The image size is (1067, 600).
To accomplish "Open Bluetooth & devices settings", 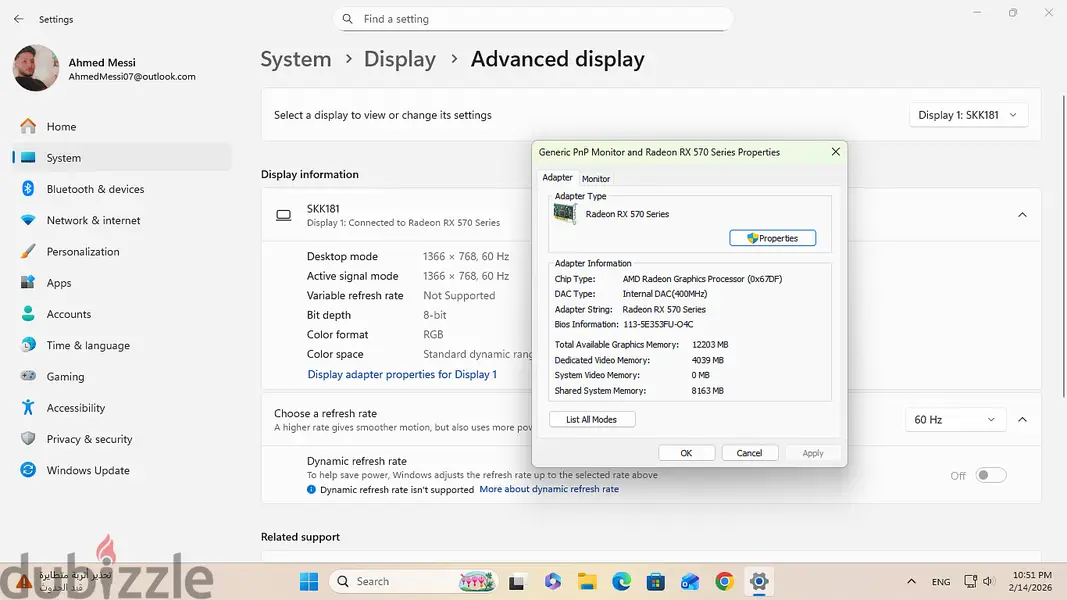I will [x=122, y=189].
